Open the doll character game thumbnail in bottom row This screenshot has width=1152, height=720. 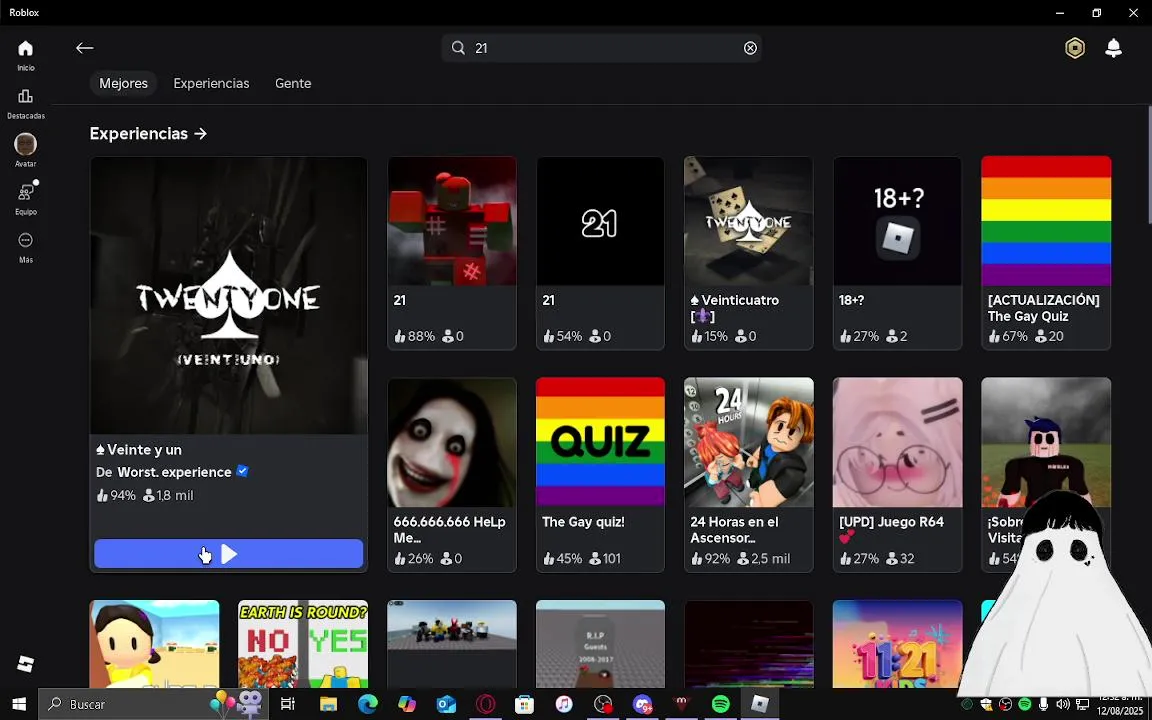[x=154, y=644]
